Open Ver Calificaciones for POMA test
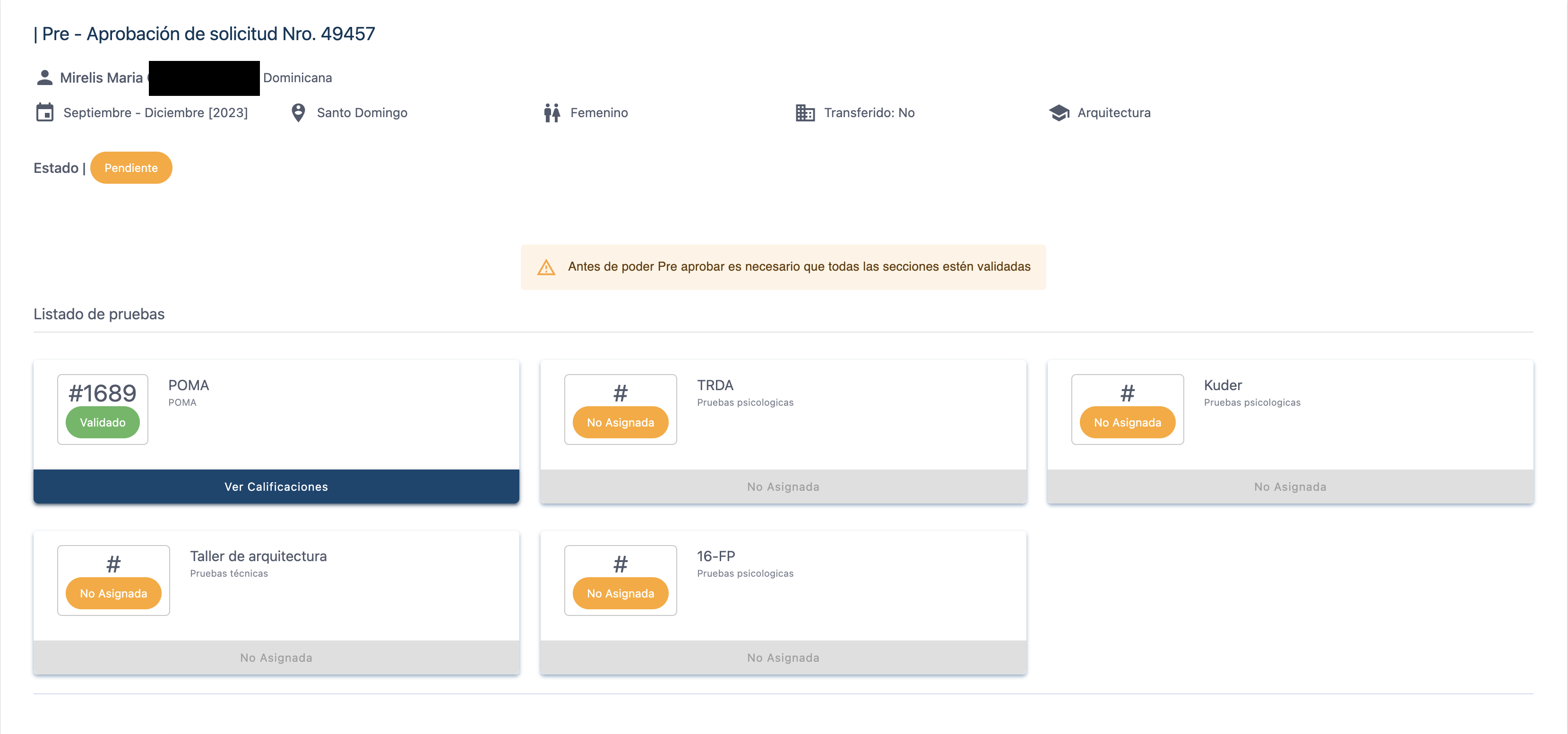The image size is (1568, 734). point(276,486)
